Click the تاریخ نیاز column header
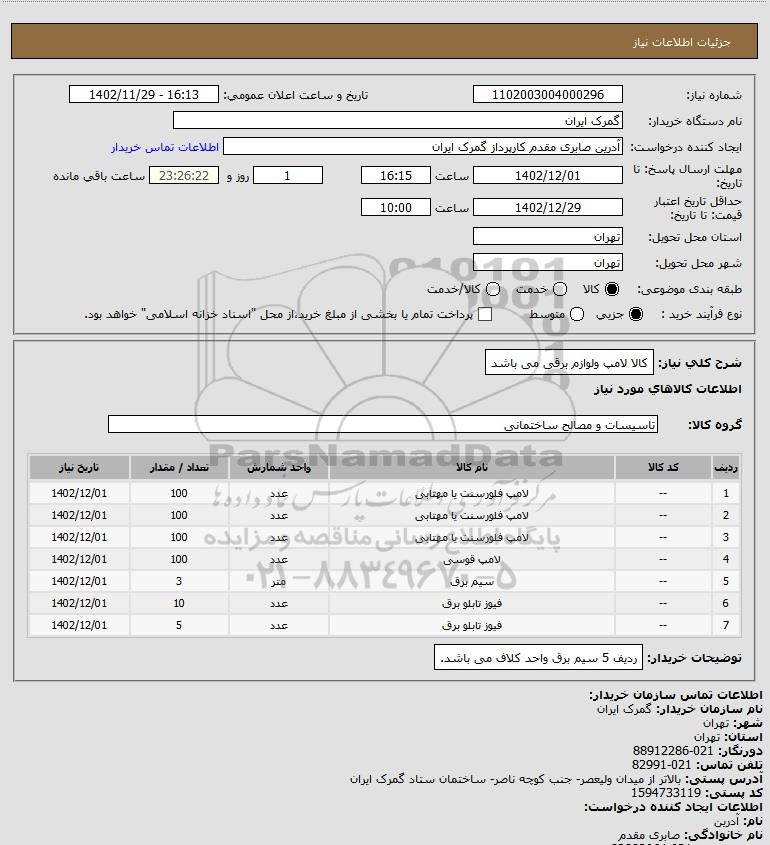This screenshot has height=845, width=770. pyautogui.click(x=79, y=468)
